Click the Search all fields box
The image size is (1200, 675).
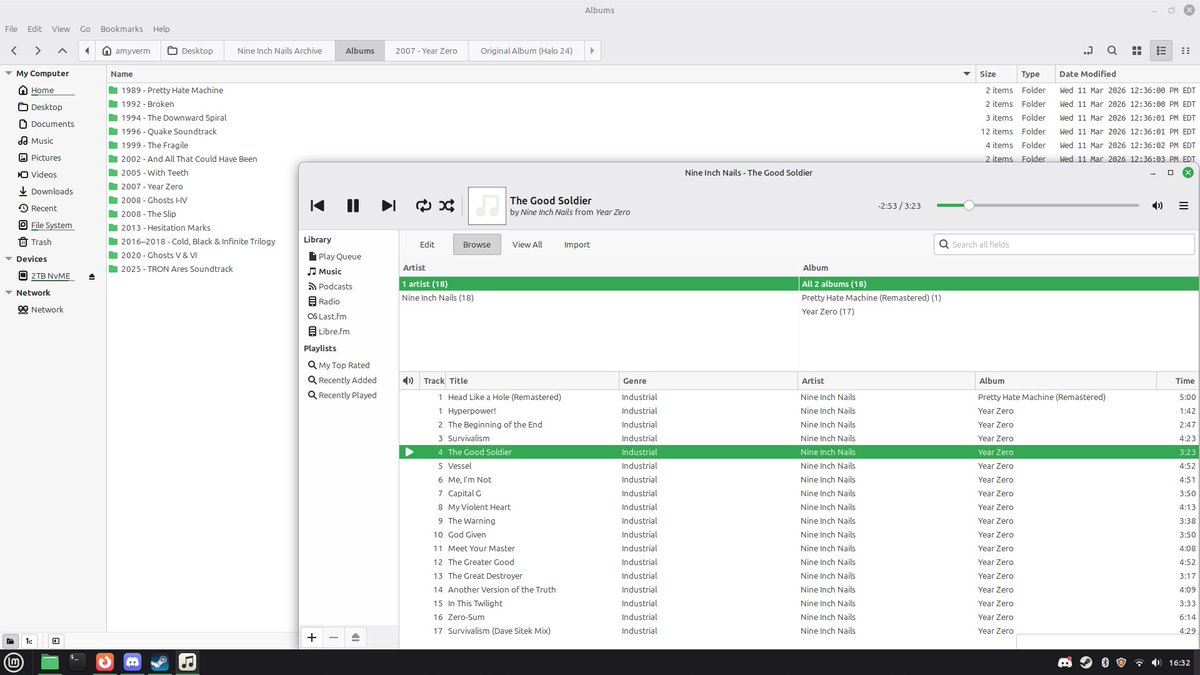(1064, 244)
